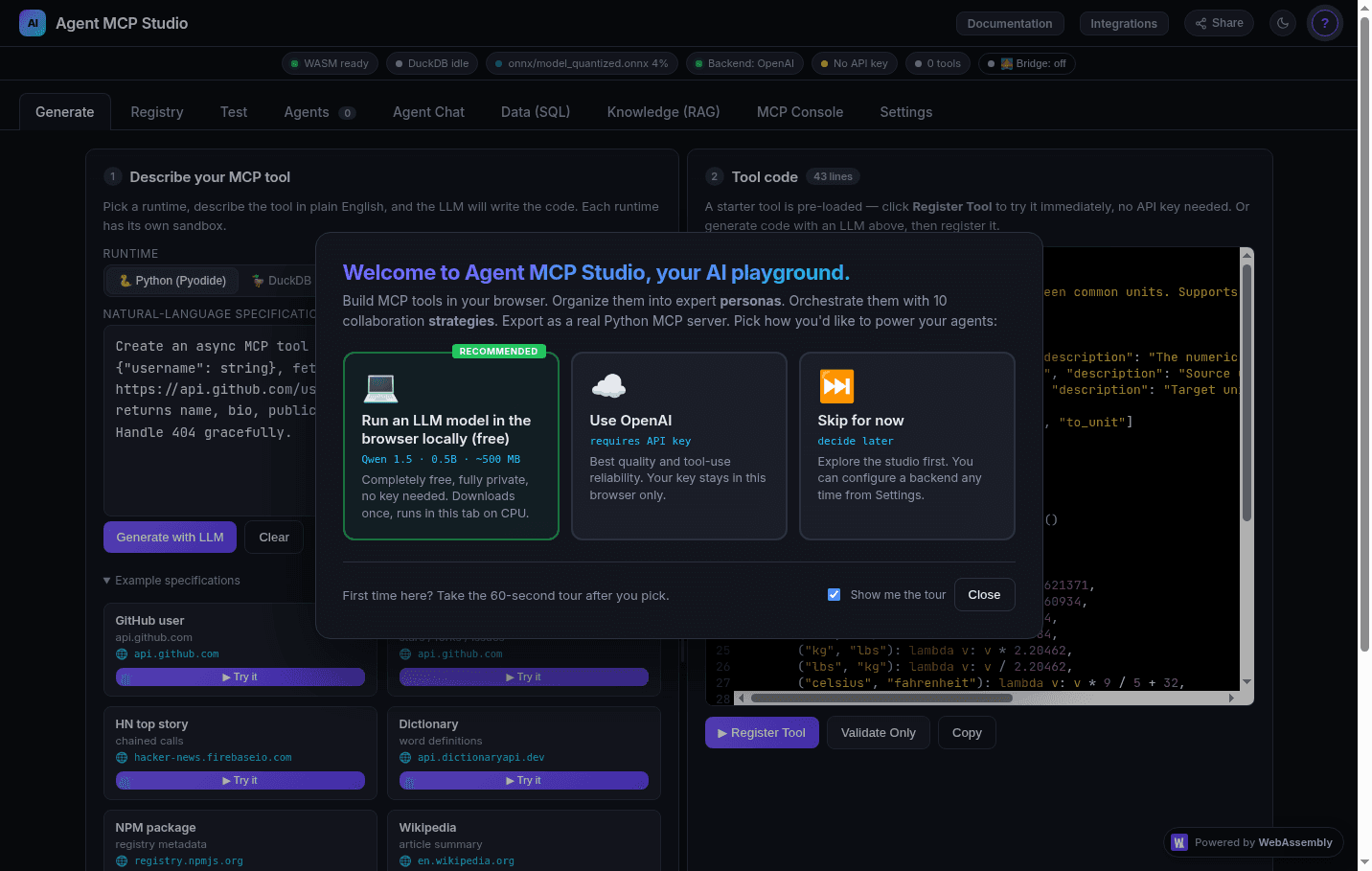Click globe icon beside registry.npmjs.org
1372x871 pixels.
(122, 860)
